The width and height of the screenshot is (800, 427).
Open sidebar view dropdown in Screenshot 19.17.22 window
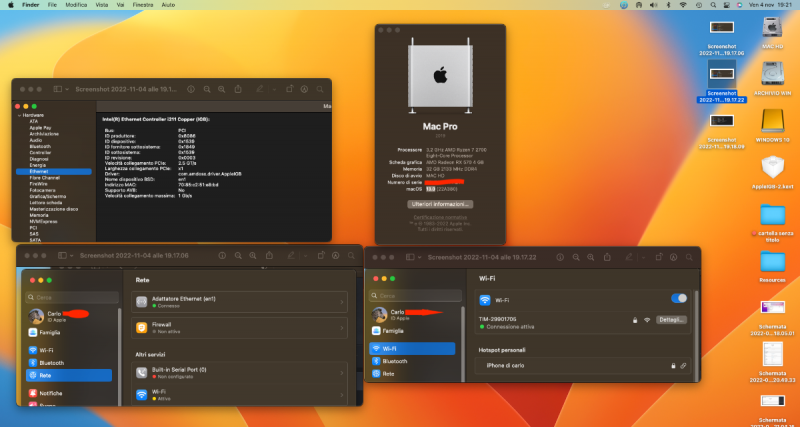pyautogui.click(x=419, y=257)
